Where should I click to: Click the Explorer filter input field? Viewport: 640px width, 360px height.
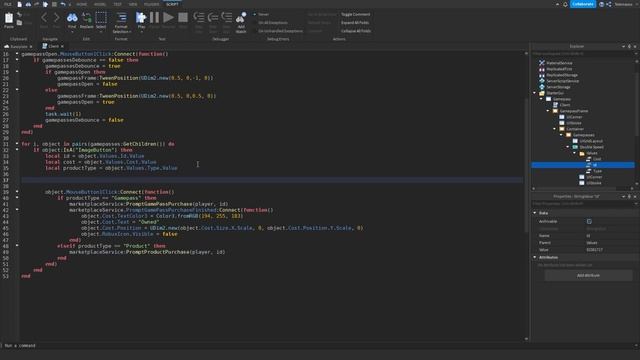[583, 53]
